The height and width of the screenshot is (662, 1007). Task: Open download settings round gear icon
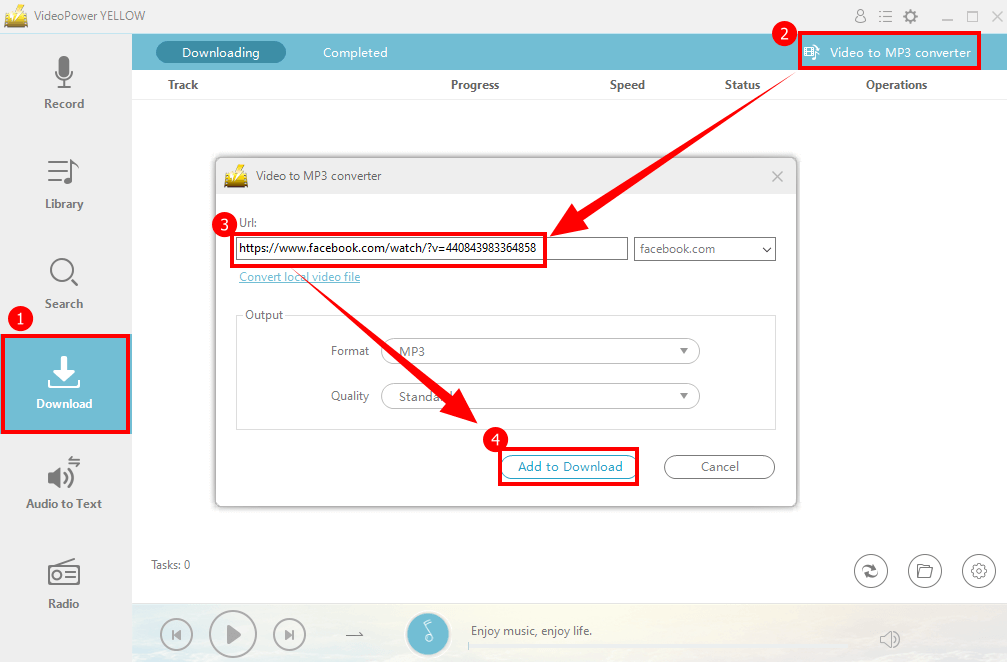click(979, 571)
